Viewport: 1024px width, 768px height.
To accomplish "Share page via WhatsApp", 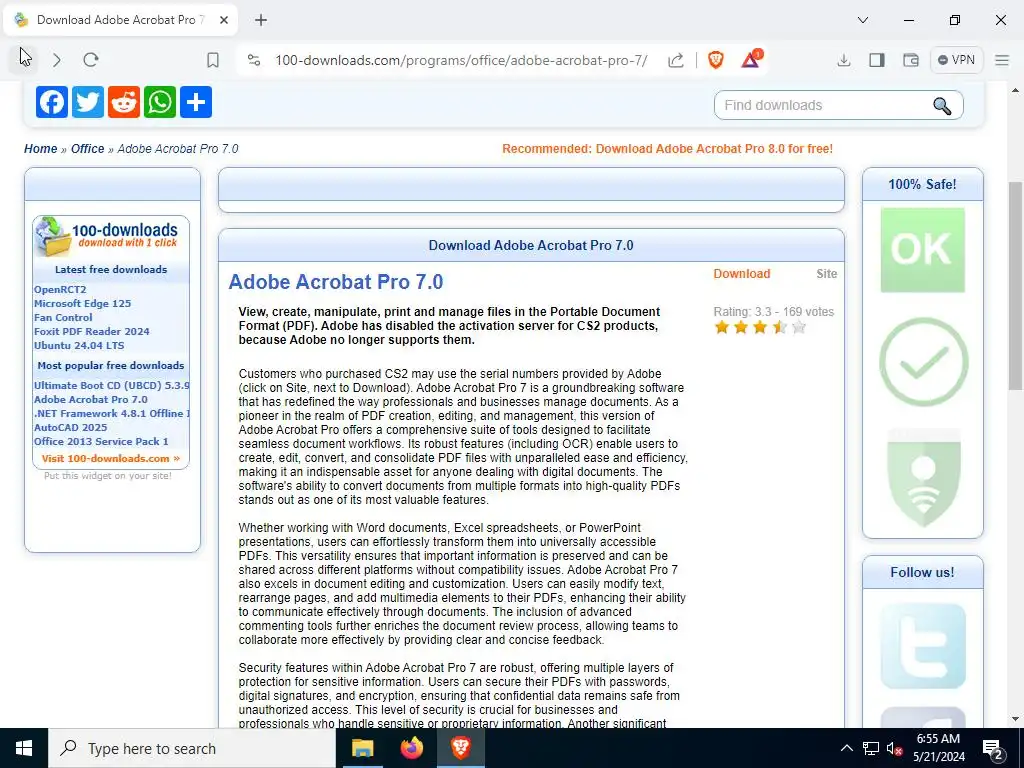I will (x=160, y=102).
